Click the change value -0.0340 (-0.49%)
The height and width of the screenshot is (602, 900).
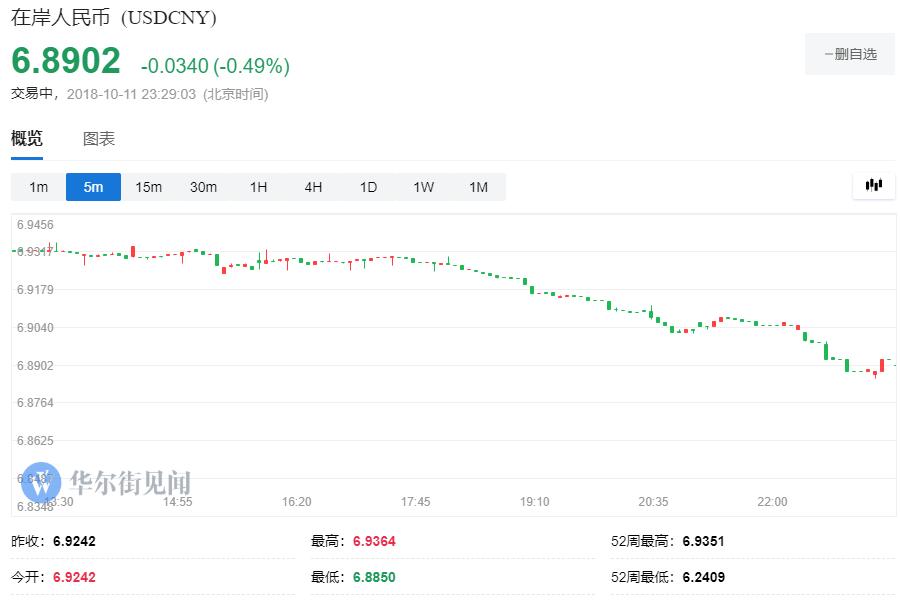[x=215, y=66]
